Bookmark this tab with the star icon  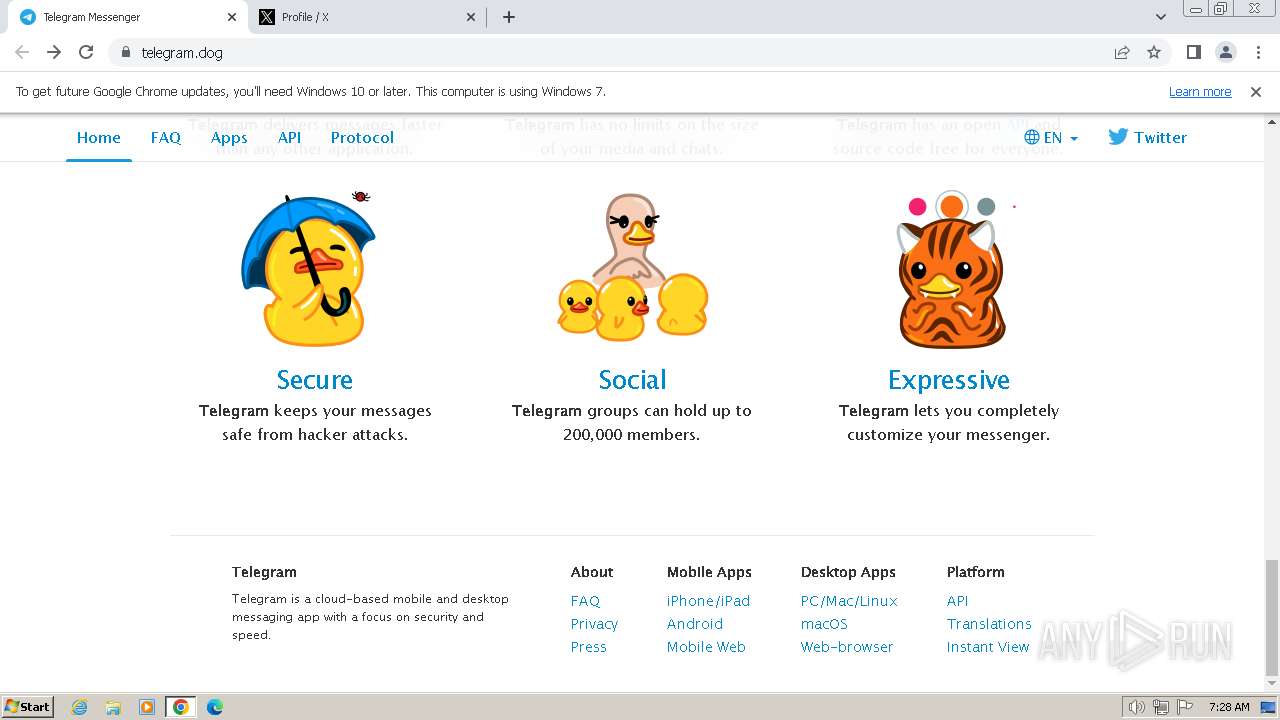(x=1154, y=52)
